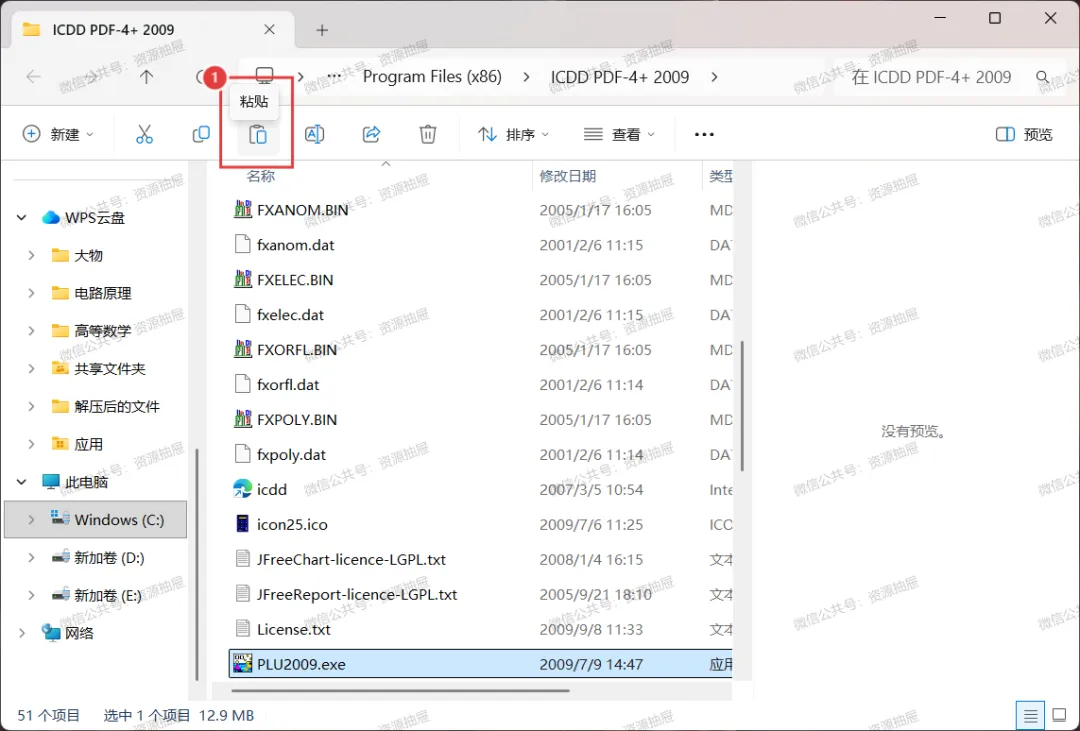Switch to large icons view in status bar

1060,716
